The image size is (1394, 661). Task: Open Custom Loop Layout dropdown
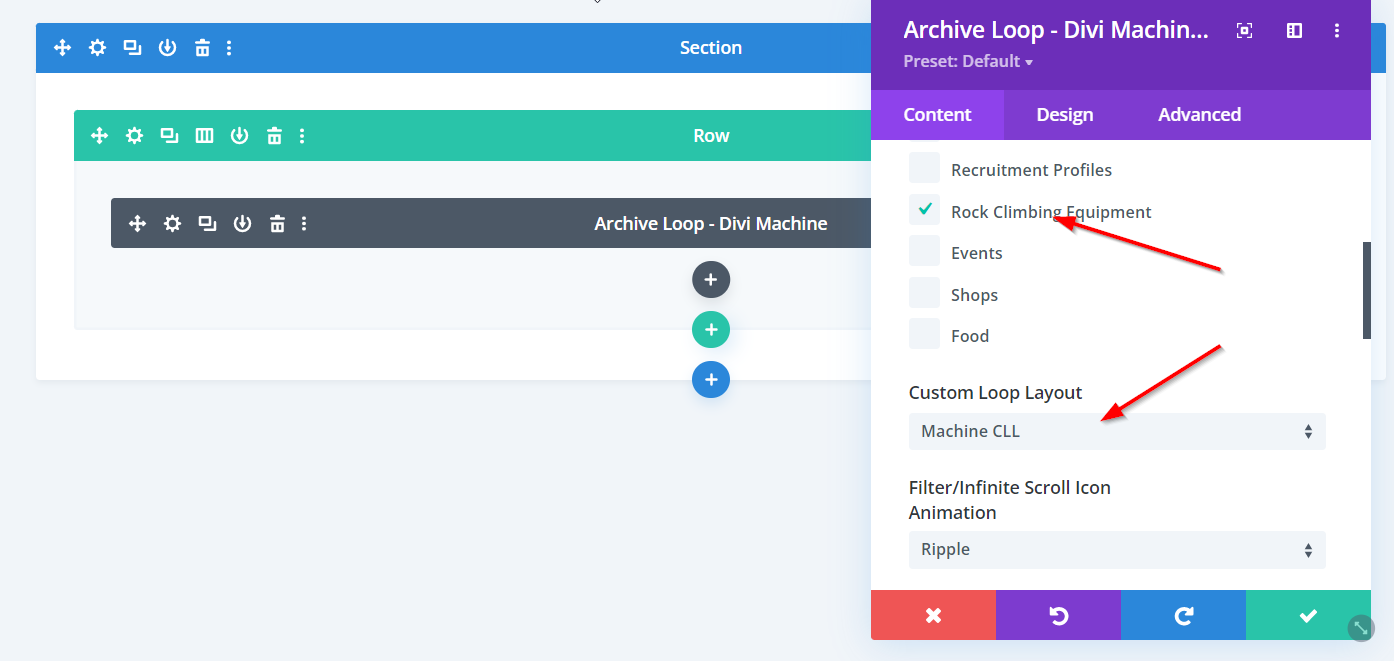point(1116,432)
